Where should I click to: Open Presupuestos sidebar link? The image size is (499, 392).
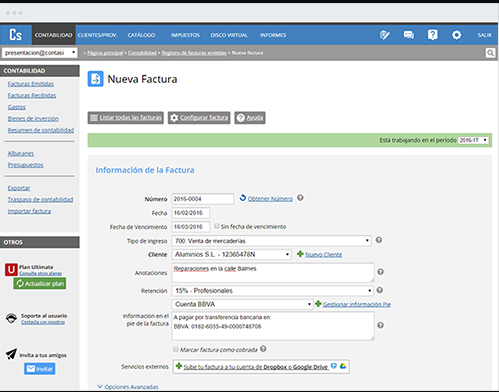coord(25,165)
